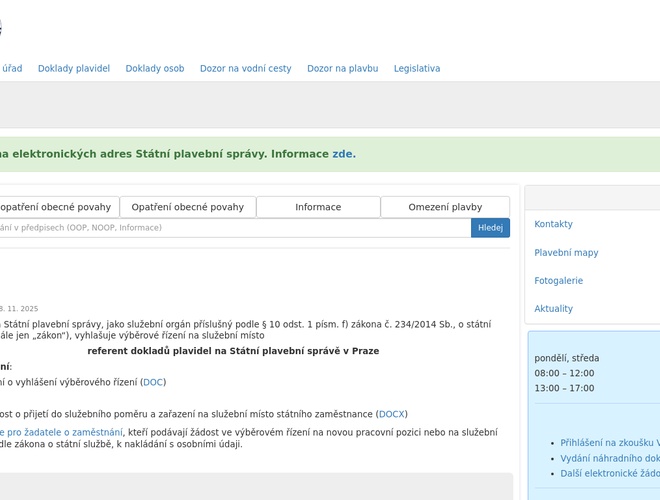The image size is (660, 500).
Task: Open Aktuality in the sidebar
Action: pos(553,309)
